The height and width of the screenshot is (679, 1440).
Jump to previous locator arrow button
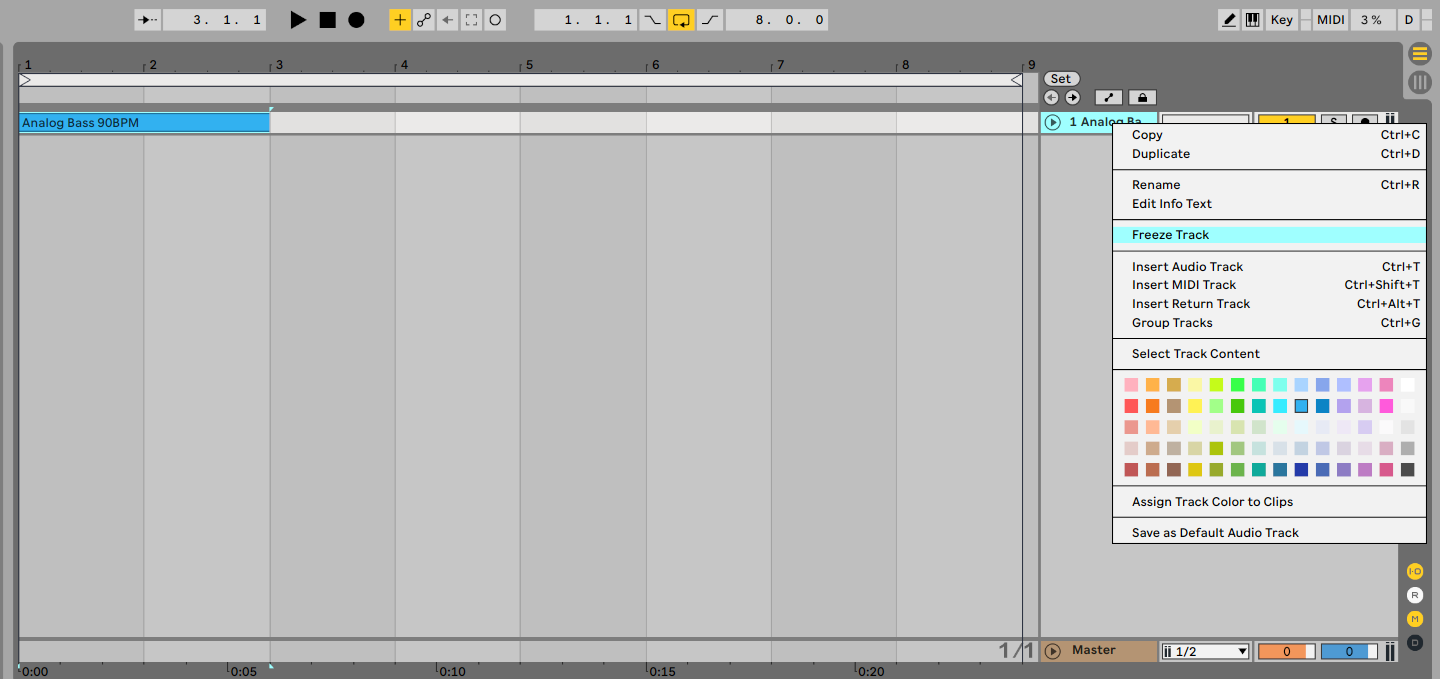point(1051,97)
